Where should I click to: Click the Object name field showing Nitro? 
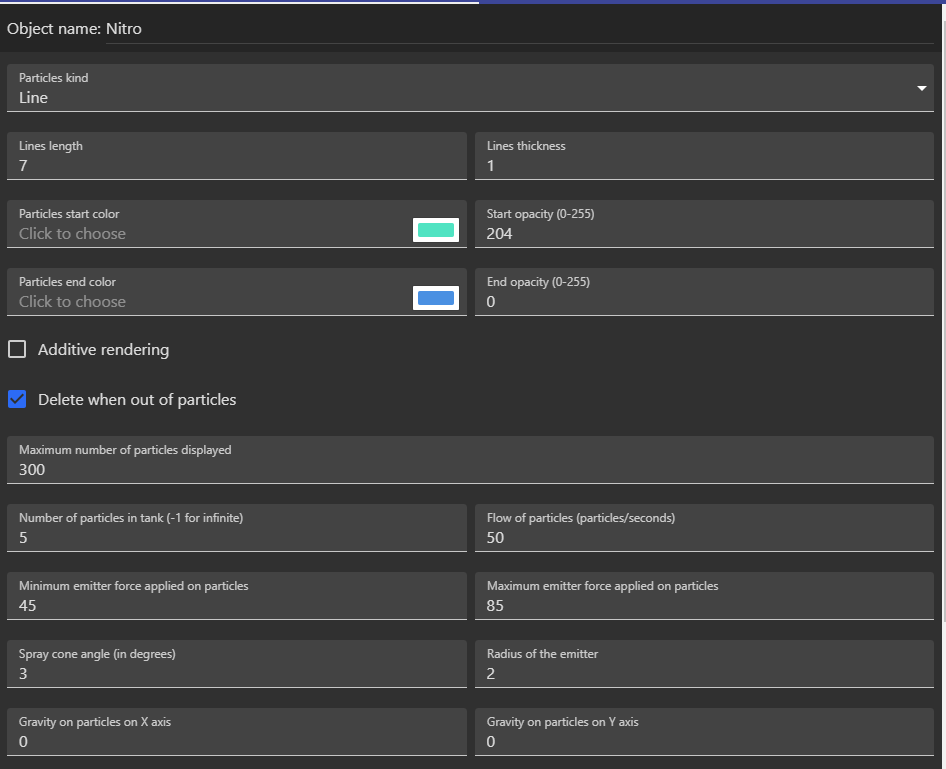(x=520, y=29)
